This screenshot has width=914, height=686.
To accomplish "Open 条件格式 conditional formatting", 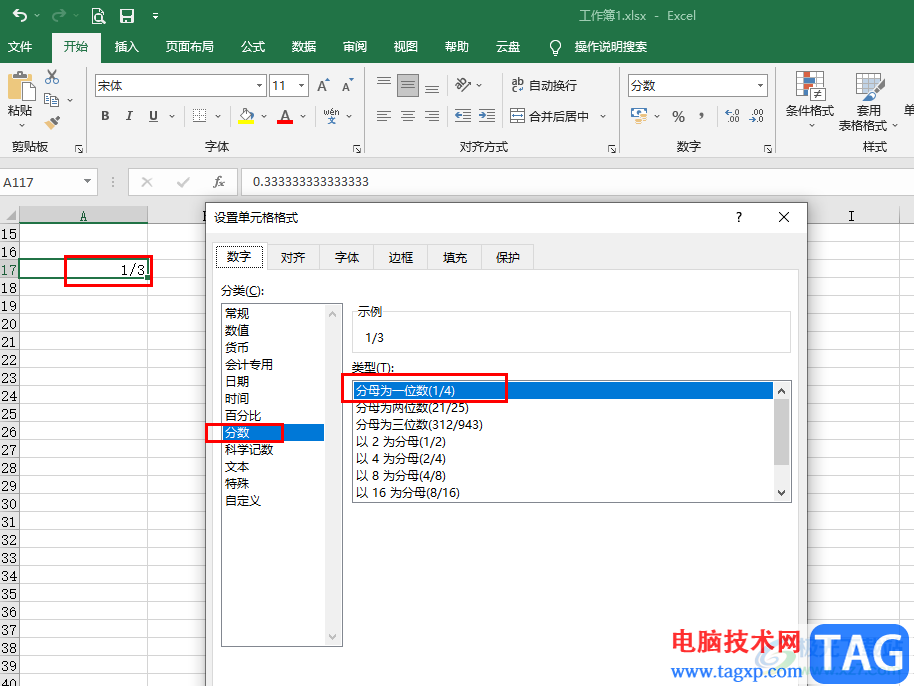I will coord(810,100).
